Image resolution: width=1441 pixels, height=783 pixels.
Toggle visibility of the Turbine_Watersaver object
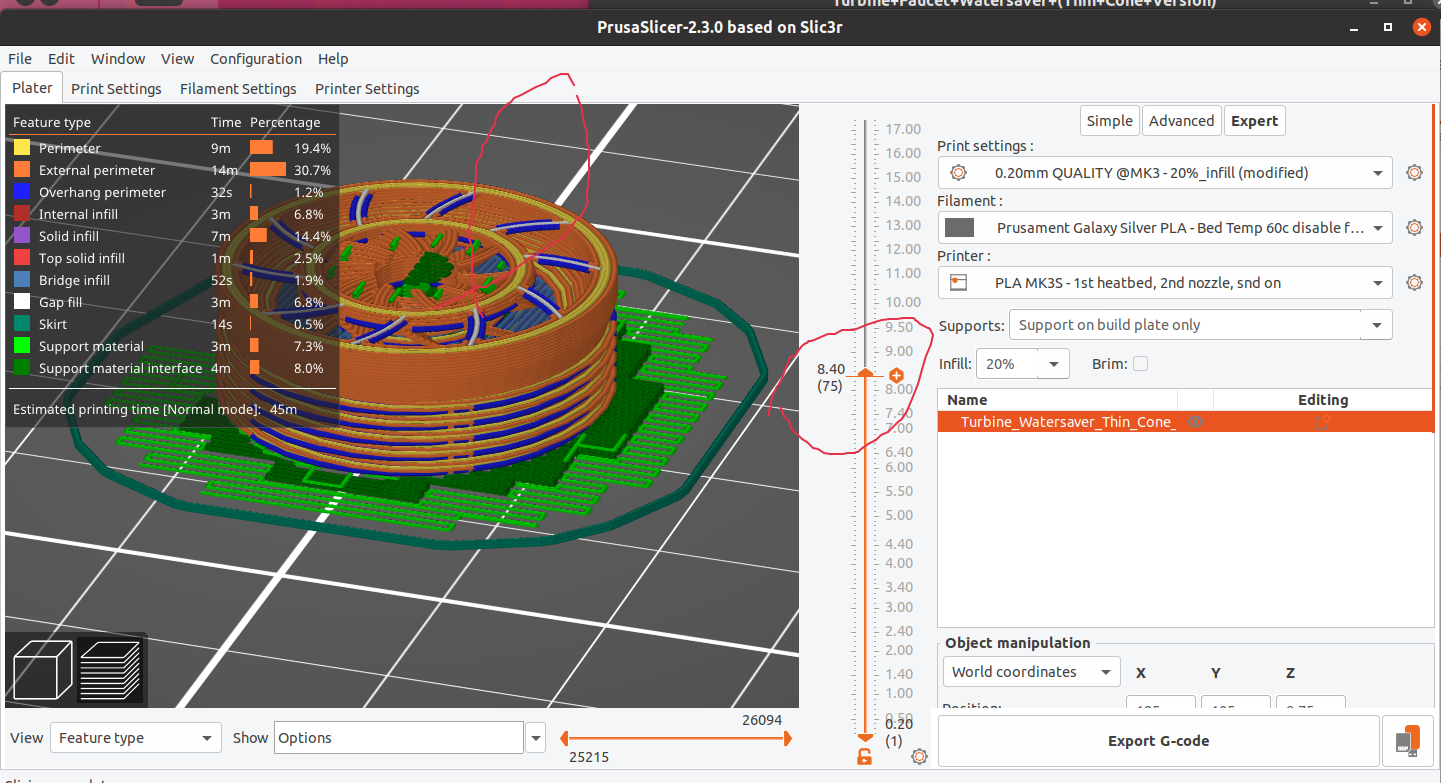(1196, 421)
